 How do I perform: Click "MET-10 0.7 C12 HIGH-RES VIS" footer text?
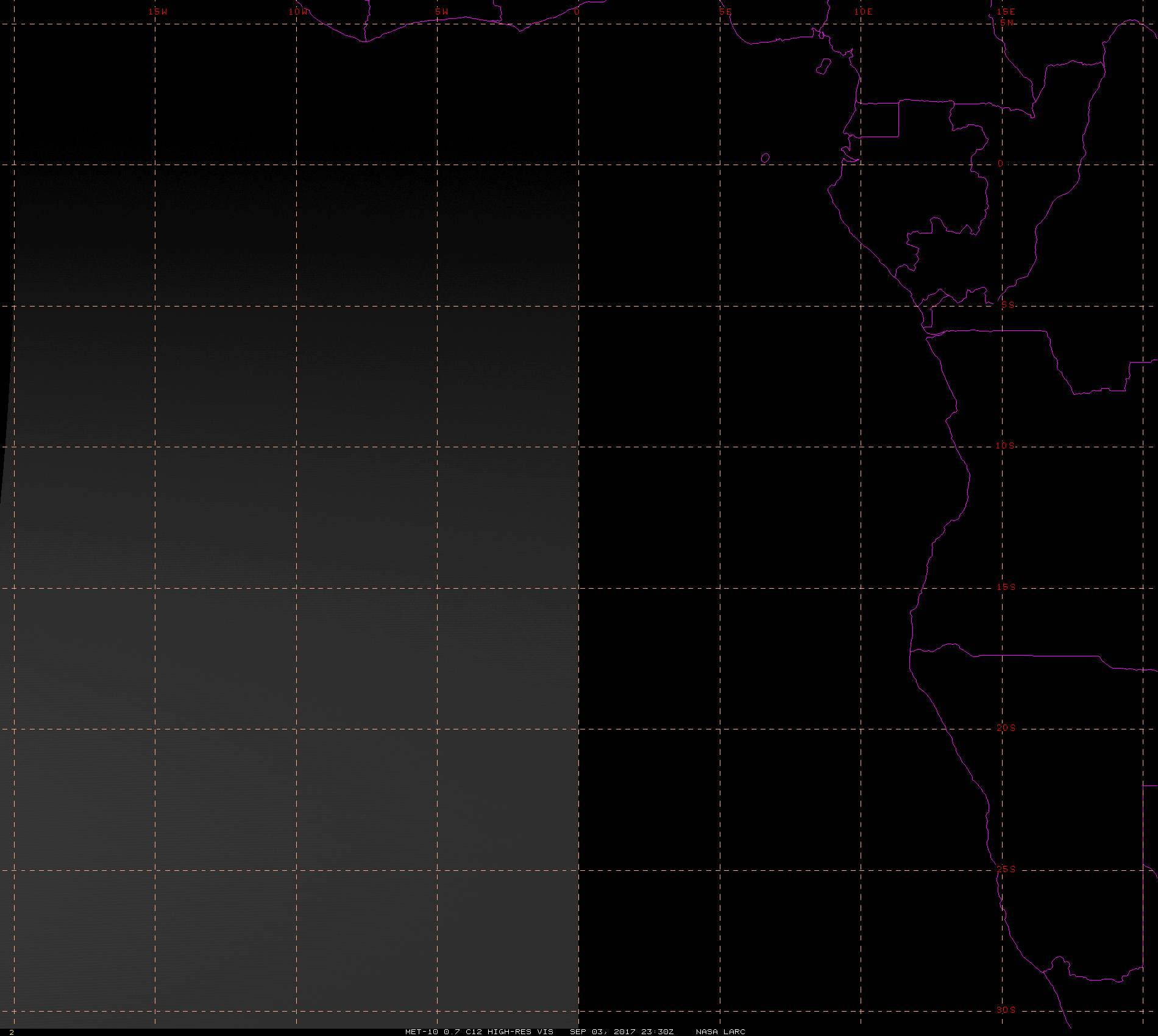[x=479, y=1031]
